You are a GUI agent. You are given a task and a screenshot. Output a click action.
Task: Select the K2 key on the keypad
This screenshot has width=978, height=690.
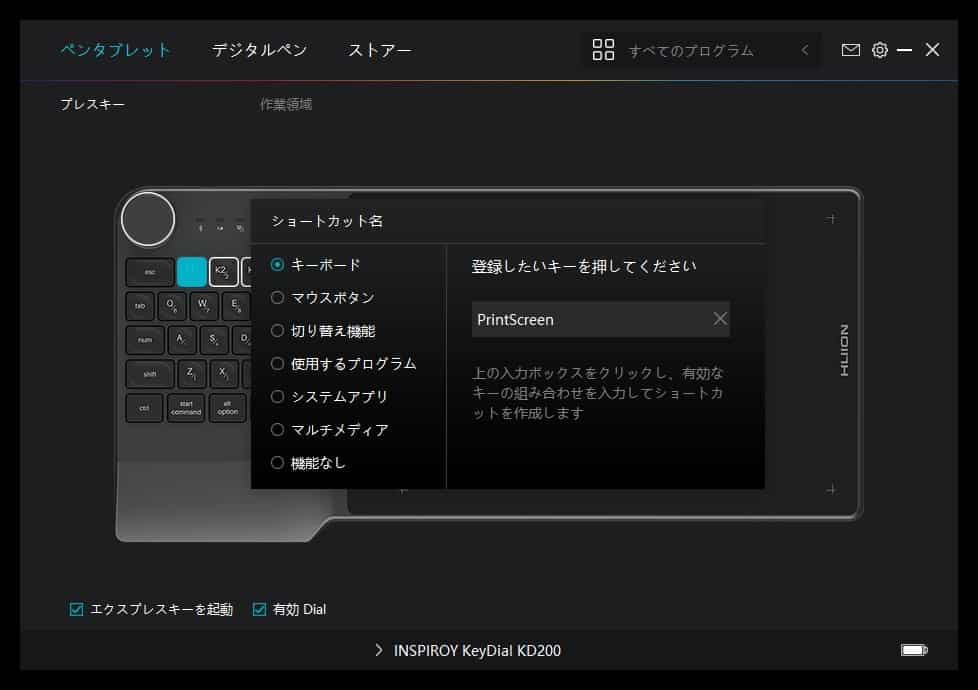click(223, 271)
